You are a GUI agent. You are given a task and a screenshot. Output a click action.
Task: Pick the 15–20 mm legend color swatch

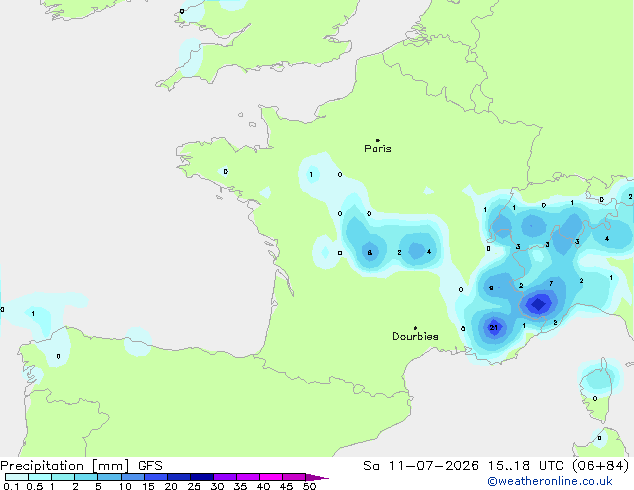pyautogui.click(x=156, y=477)
